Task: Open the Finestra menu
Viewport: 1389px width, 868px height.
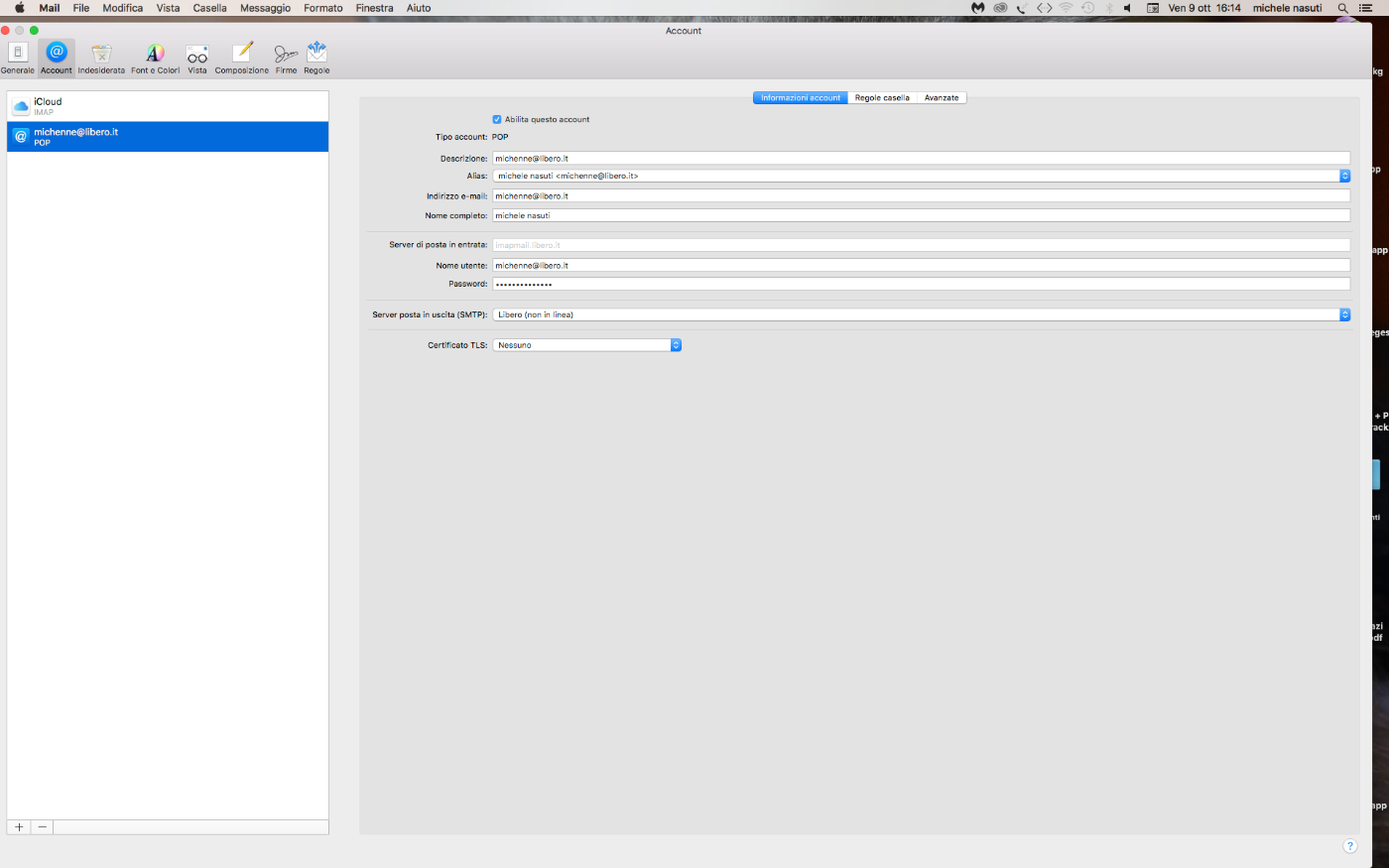Action: tap(375, 8)
